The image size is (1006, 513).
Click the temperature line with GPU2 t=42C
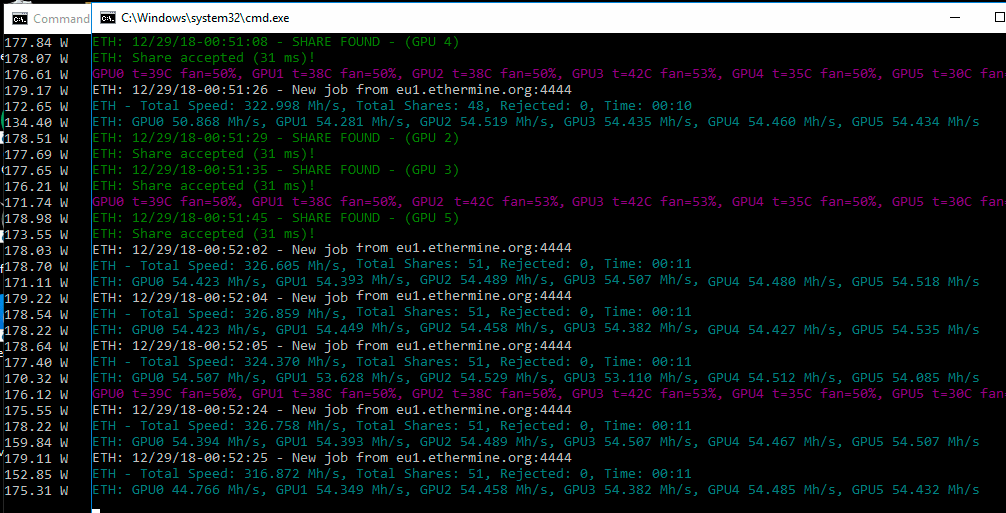click(549, 202)
